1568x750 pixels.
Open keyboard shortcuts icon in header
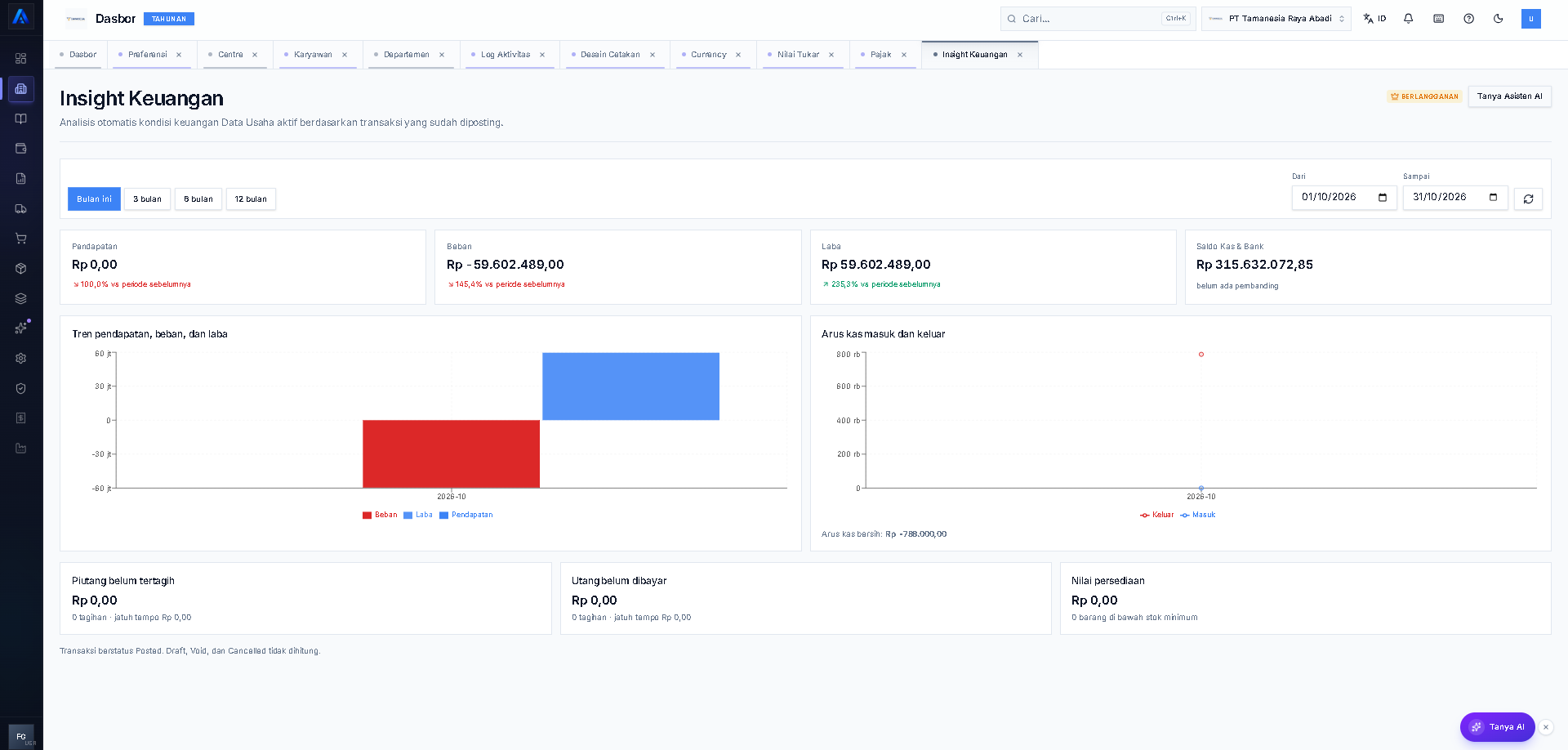[1439, 18]
